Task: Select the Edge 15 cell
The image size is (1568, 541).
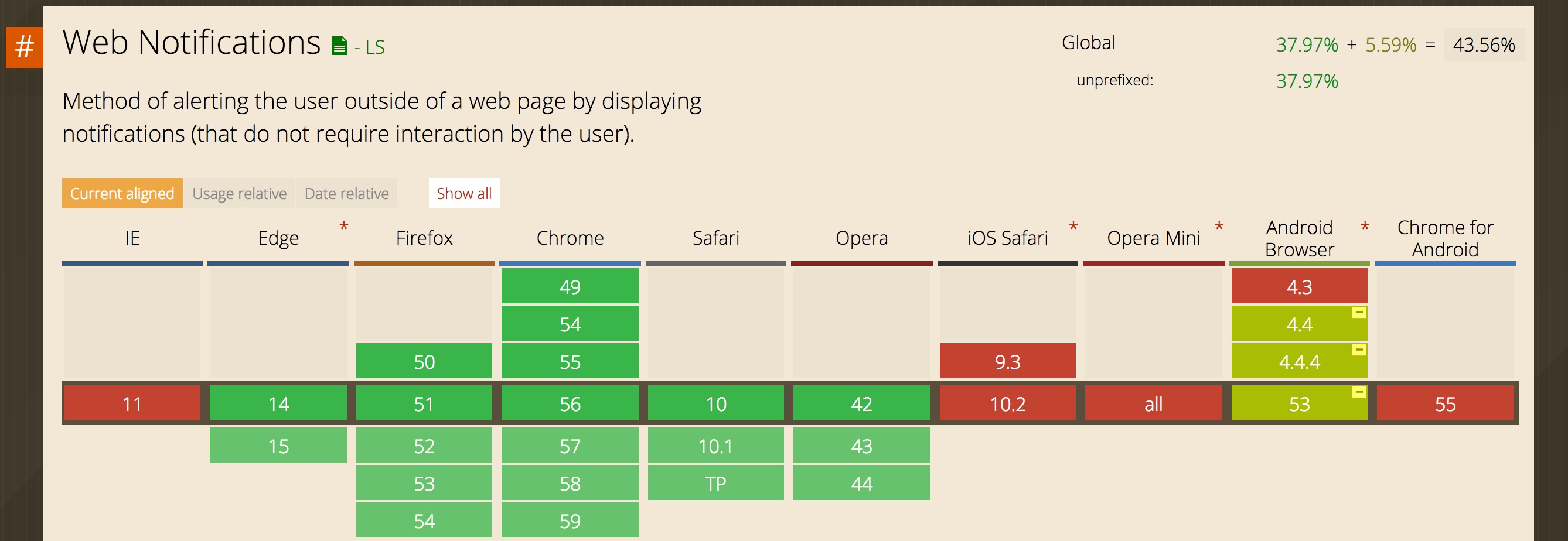Action: 278,446
